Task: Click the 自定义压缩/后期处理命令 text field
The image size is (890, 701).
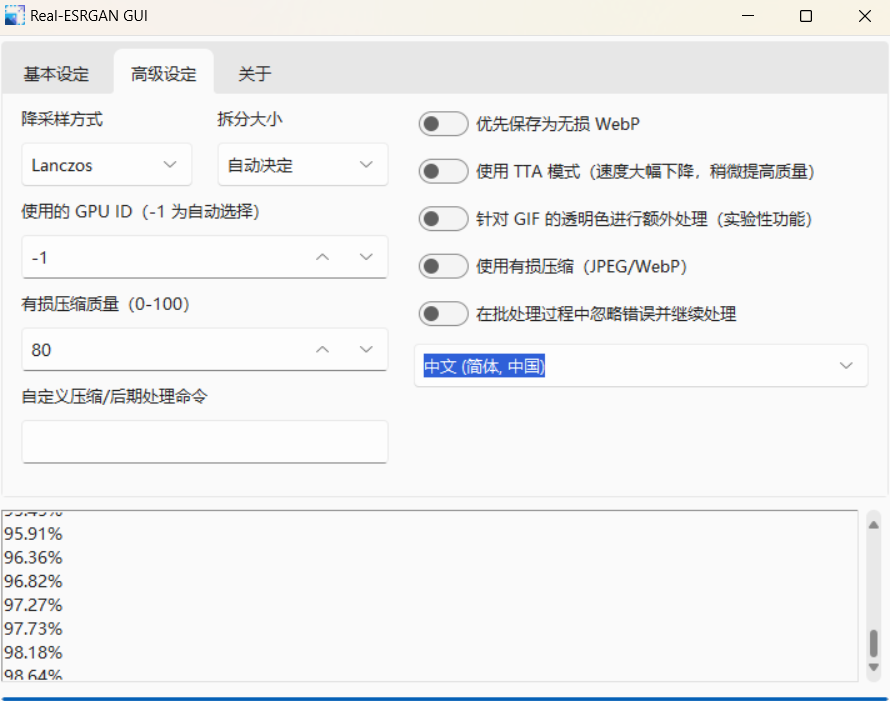Action: pos(204,441)
